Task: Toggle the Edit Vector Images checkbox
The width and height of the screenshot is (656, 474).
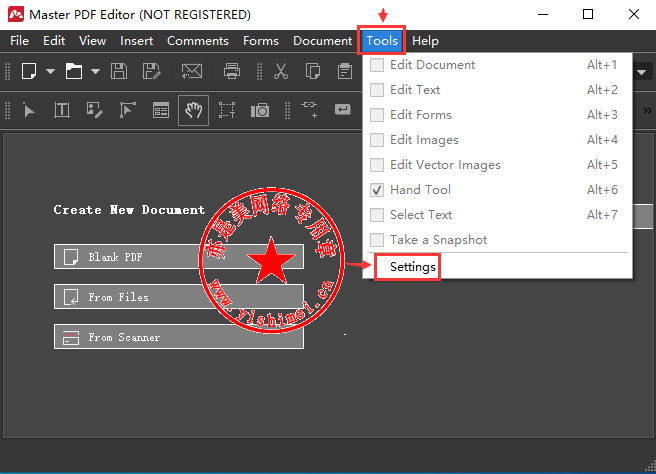Action: pos(377,165)
